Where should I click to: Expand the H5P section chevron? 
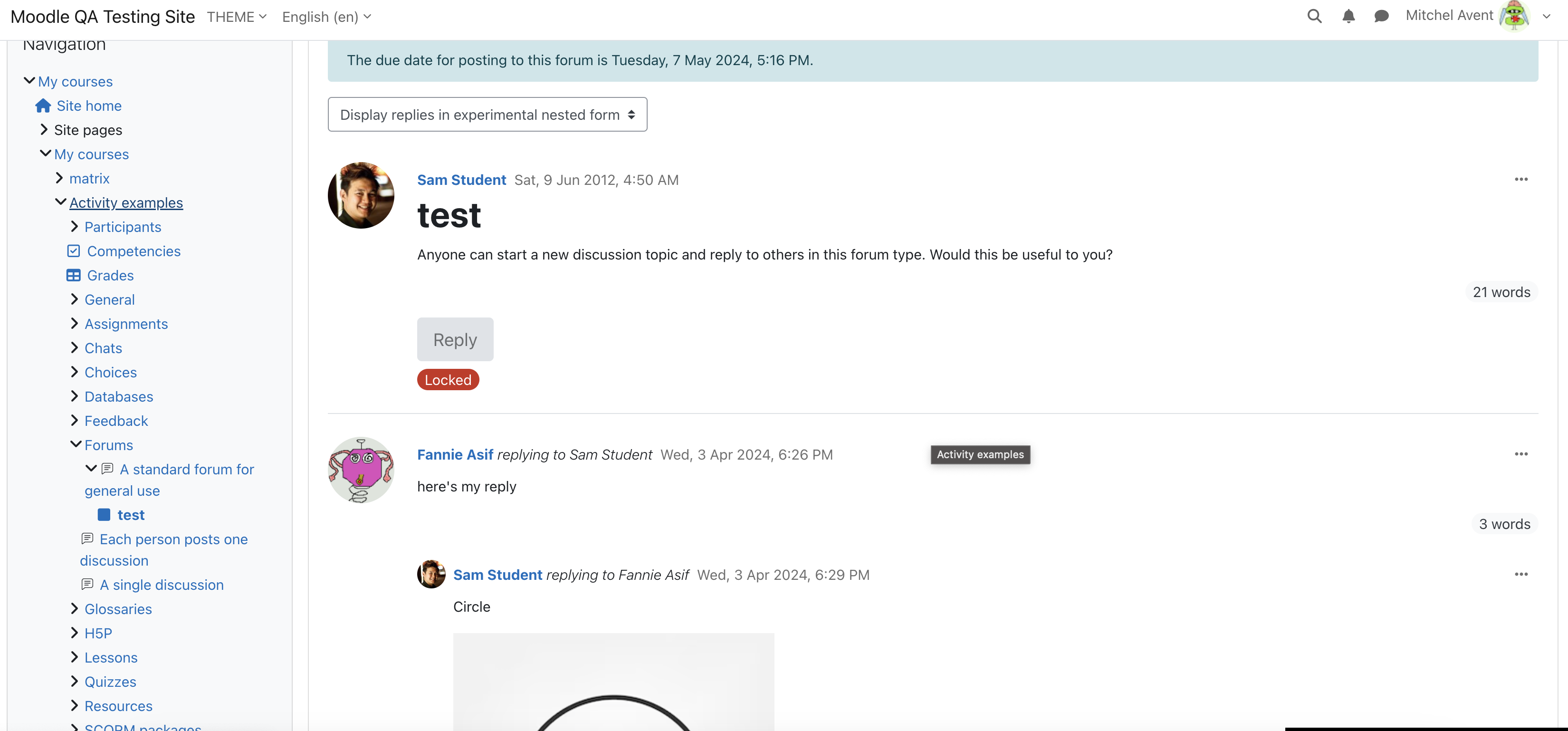point(74,633)
